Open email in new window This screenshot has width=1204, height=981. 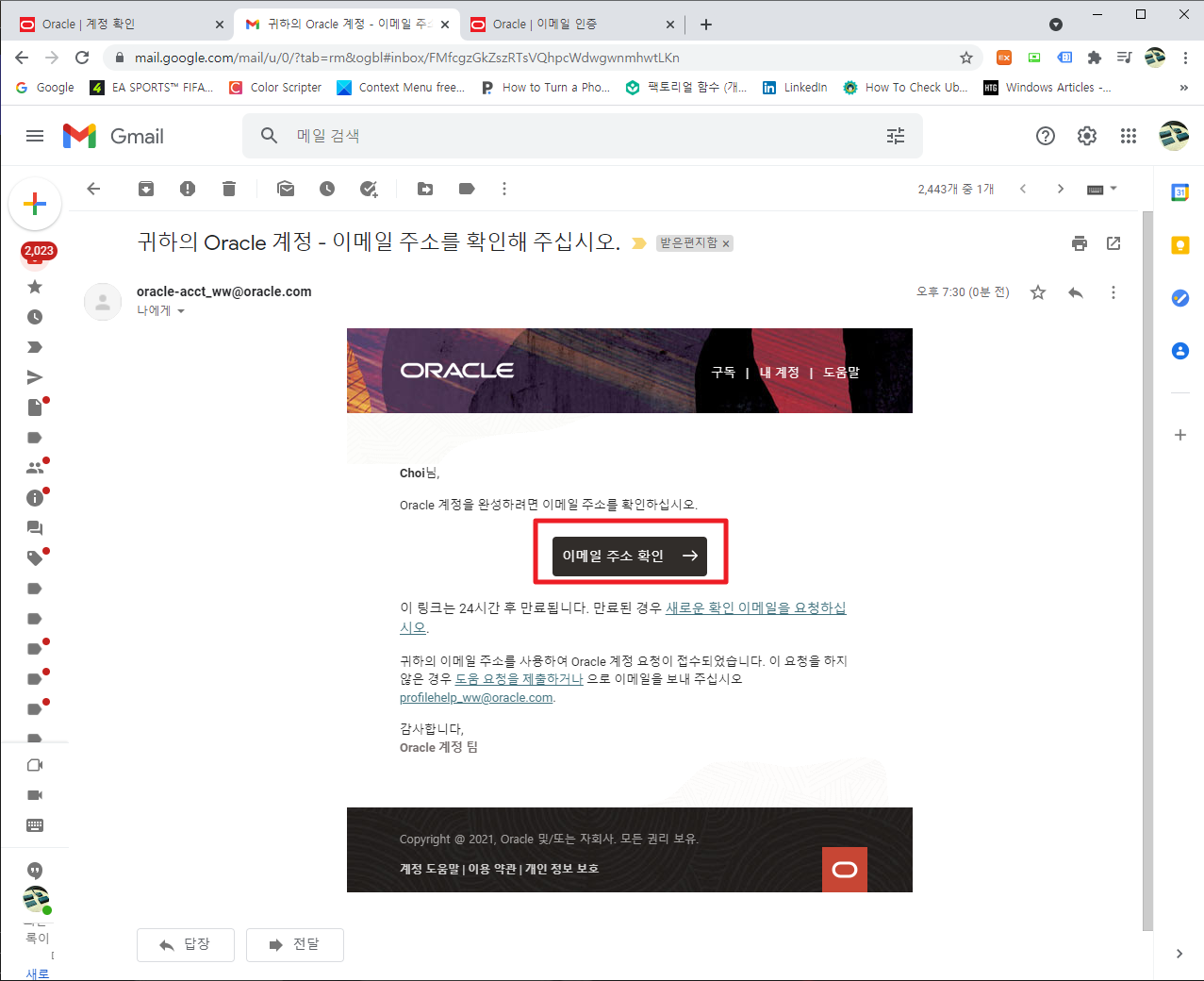pos(1113,243)
